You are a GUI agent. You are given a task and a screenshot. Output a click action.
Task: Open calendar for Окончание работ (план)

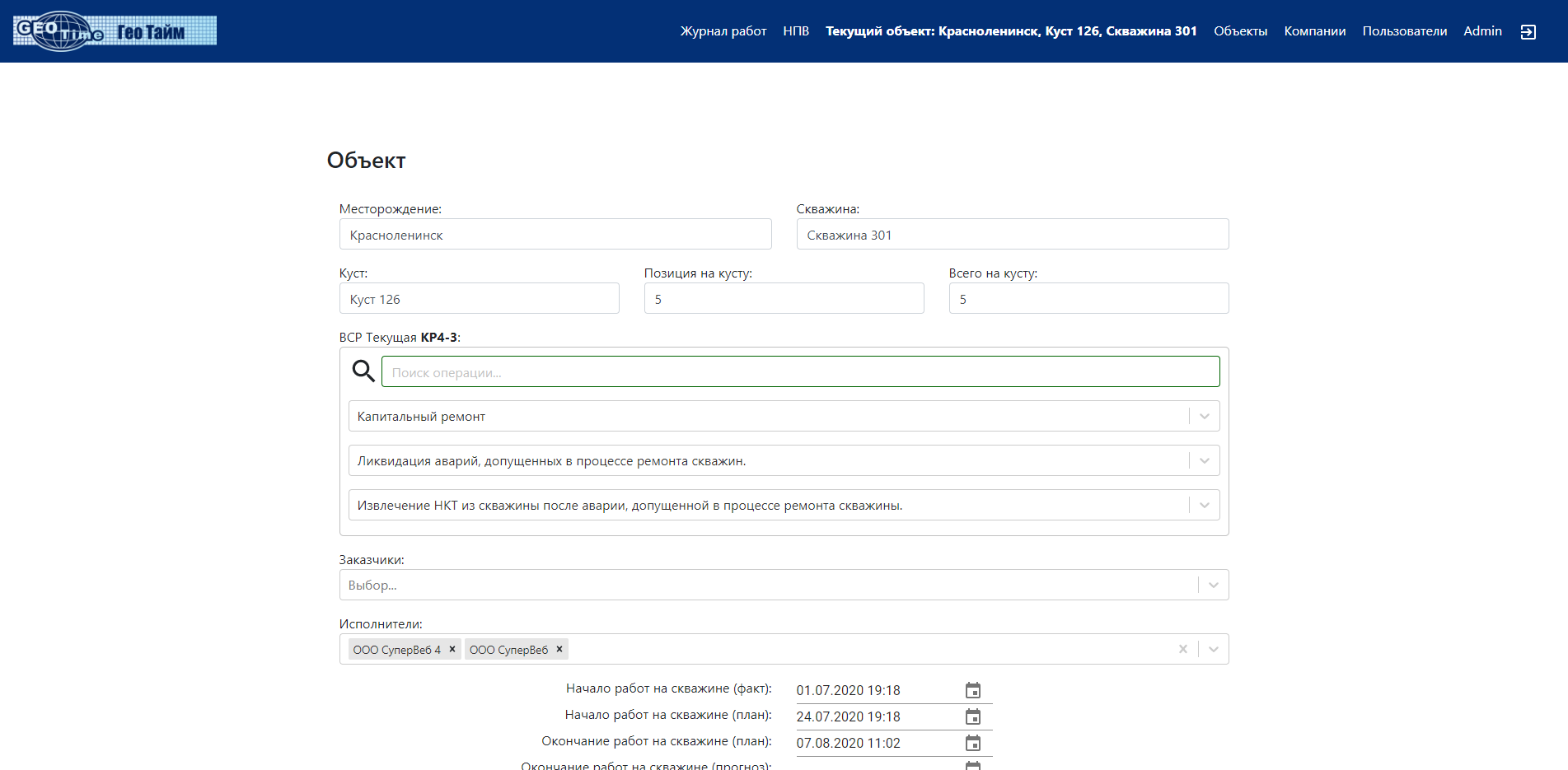pyautogui.click(x=973, y=743)
